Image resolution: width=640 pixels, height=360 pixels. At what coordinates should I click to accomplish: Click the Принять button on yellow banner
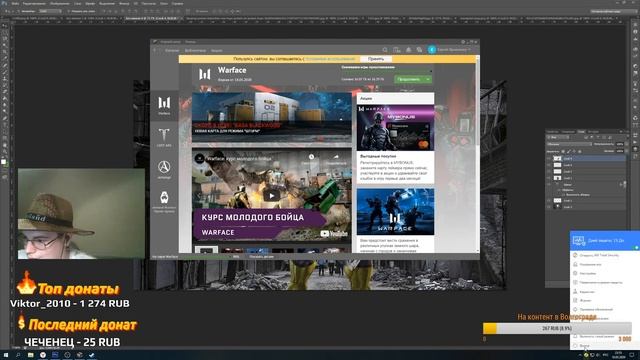pos(376,59)
